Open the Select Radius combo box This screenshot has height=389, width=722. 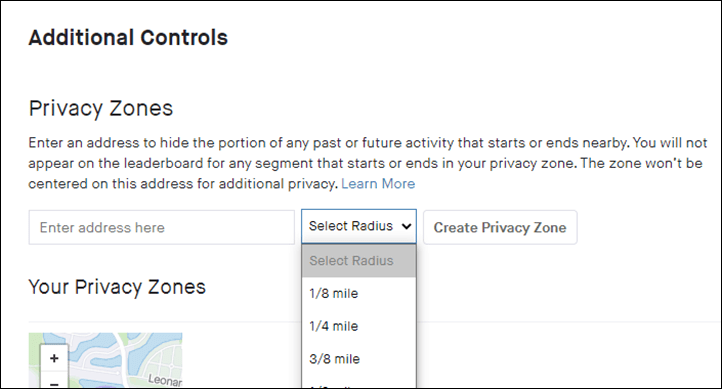pyautogui.click(x=359, y=226)
